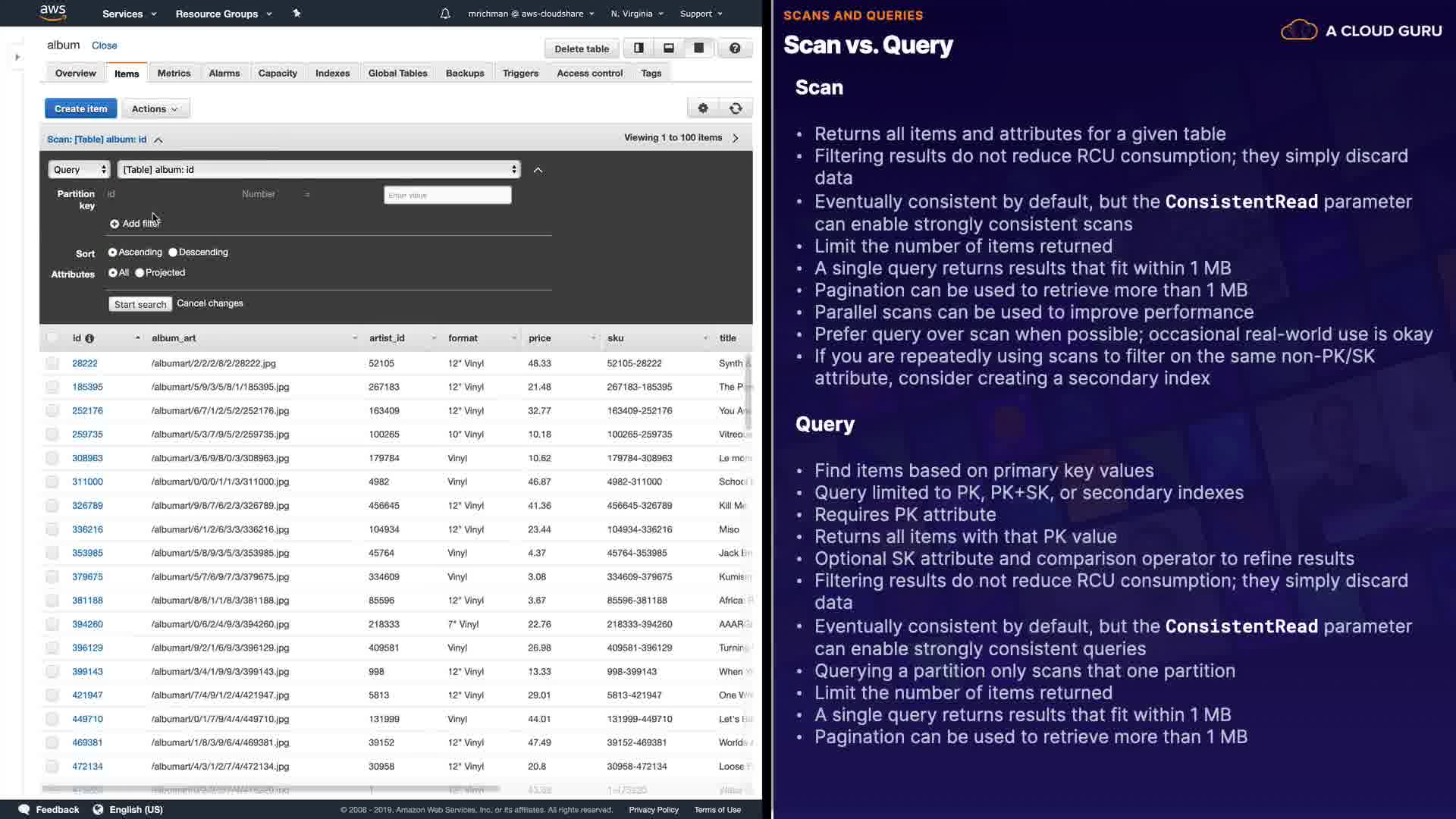Switch to the Indexes tab

click(332, 74)
